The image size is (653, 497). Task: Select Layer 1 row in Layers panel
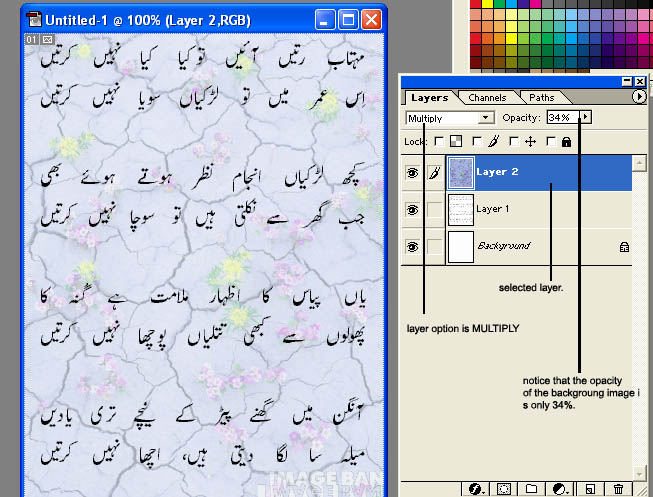pos(517,210)
